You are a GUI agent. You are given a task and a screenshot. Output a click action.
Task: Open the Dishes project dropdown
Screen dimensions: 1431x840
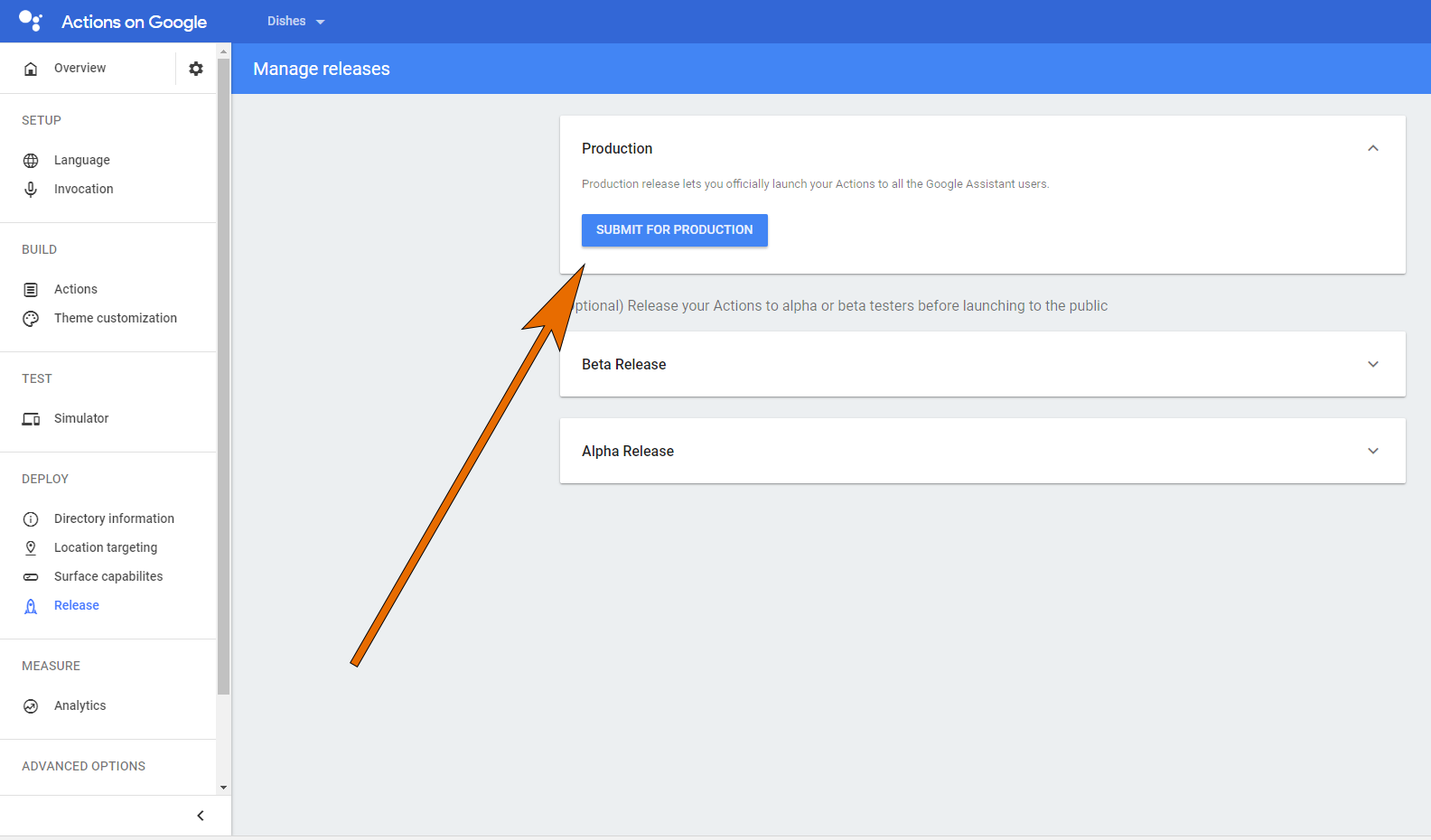click(296, 21)
